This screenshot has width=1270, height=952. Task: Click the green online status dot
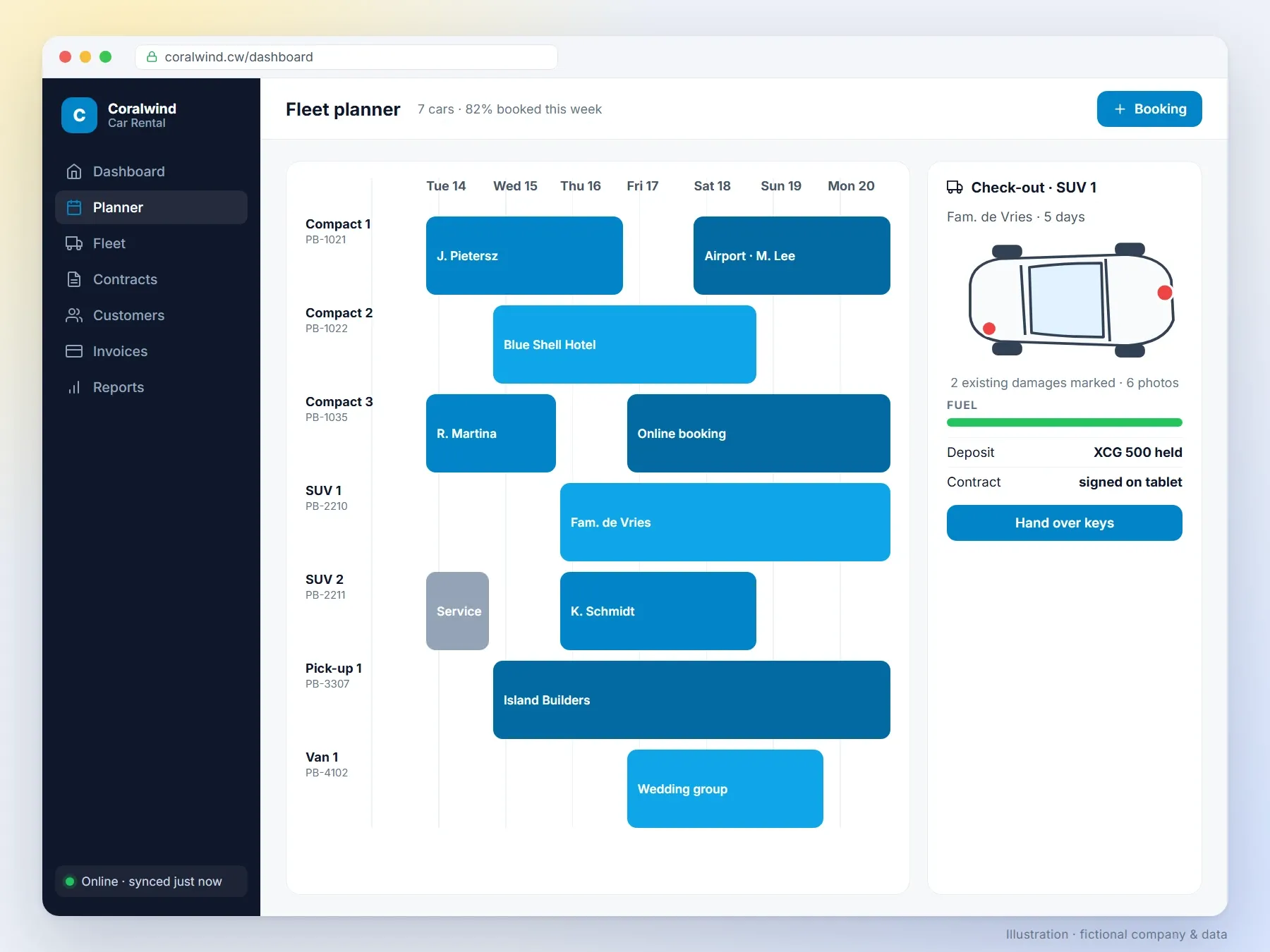70,881
